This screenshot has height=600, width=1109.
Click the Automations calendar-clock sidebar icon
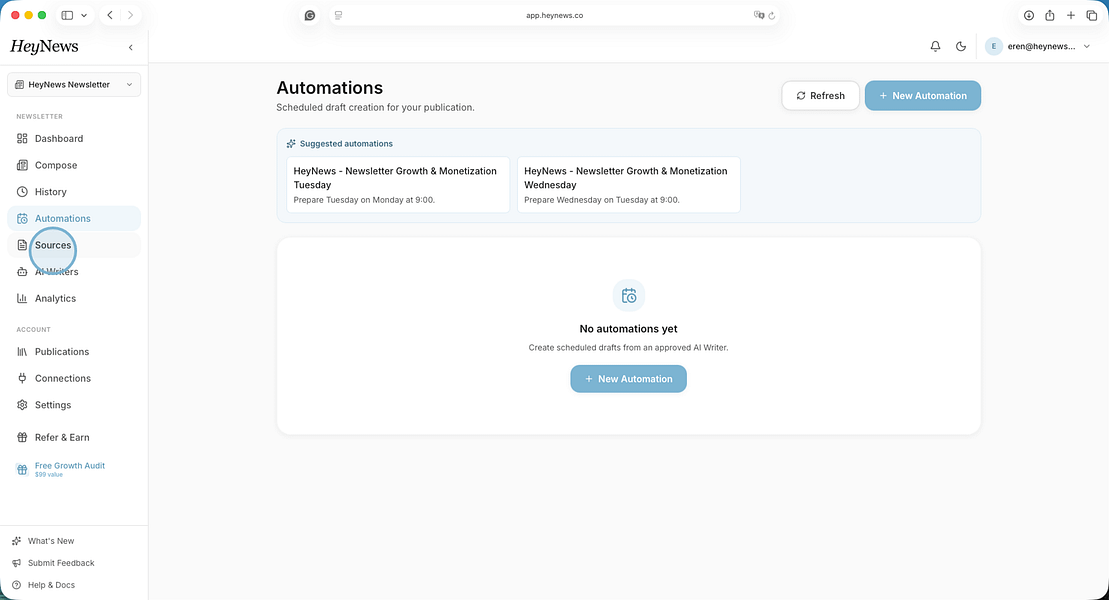[x=22, y=219]
